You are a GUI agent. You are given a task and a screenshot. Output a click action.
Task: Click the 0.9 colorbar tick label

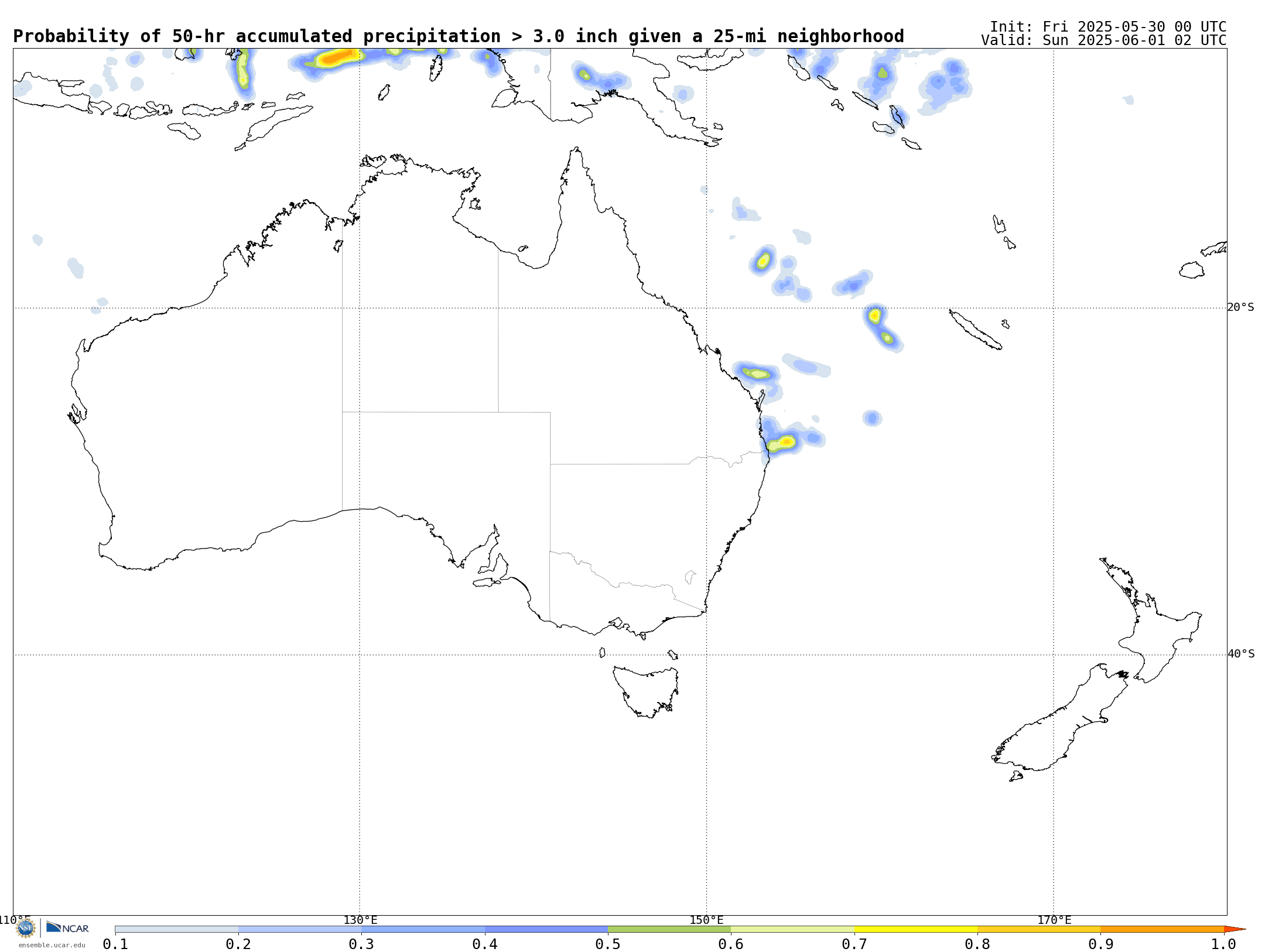coord(1100,944)
